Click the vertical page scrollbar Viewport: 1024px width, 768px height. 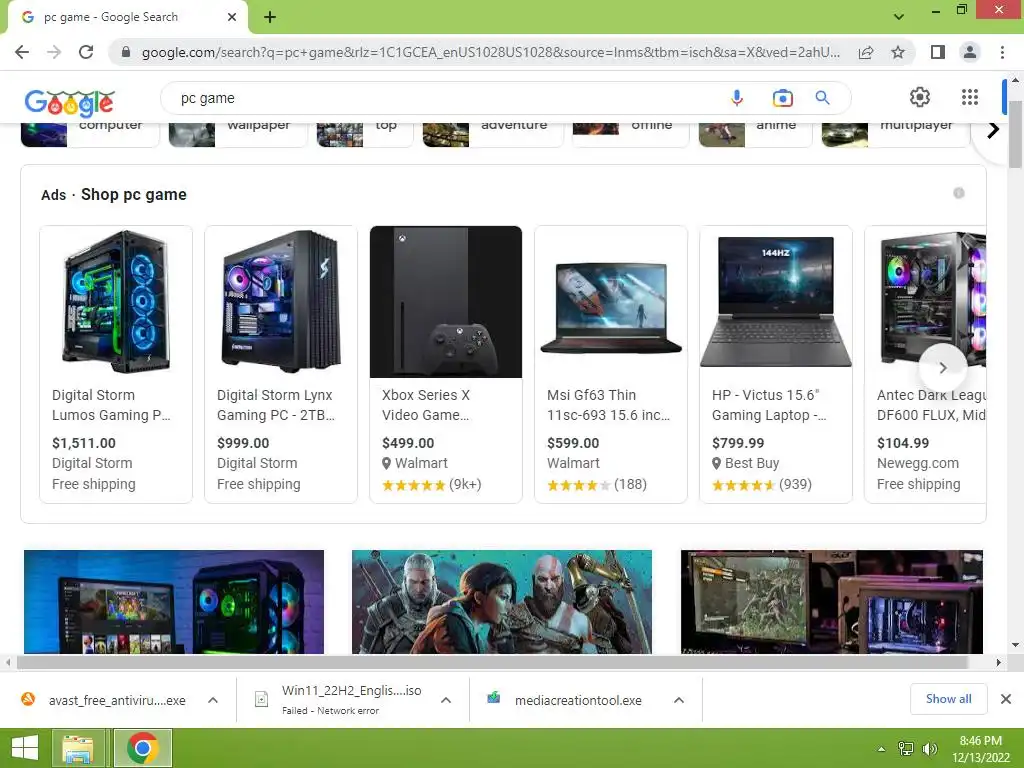1015,135
